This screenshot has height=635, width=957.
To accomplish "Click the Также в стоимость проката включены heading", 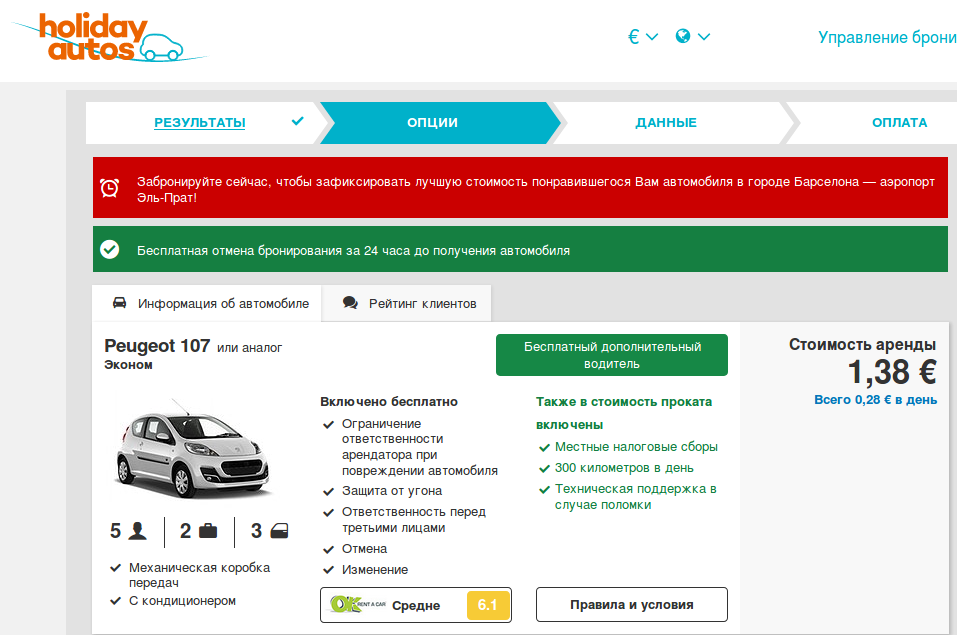I will (624, 413).
